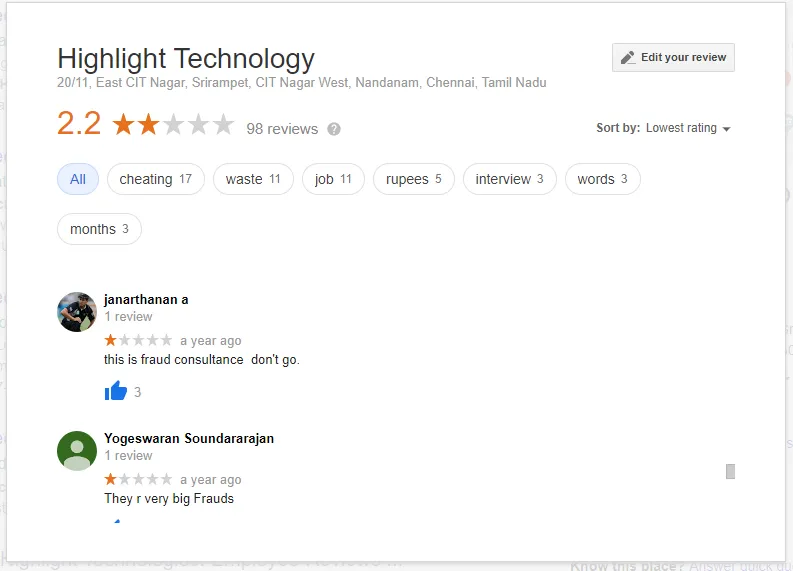
Task: Select the All filter chip
Action: pyautogui.click(x=78, y=179)
